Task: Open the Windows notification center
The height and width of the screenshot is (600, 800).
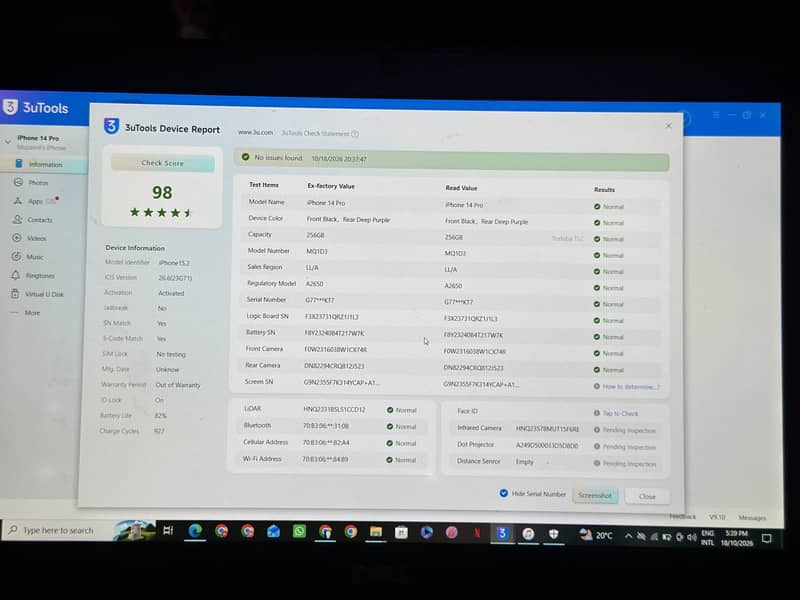Action: click(x=766, y=538)
